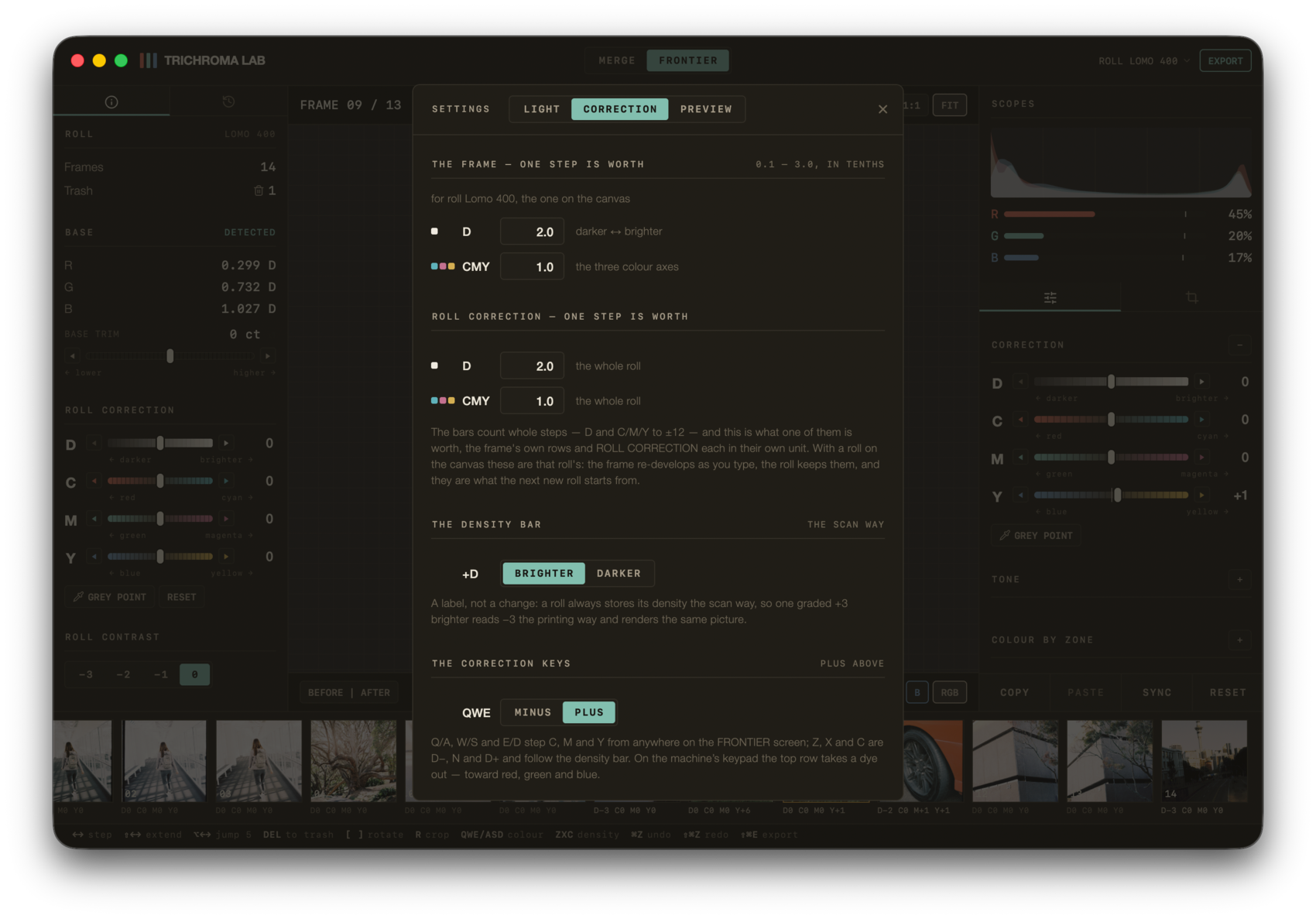Click the FIT zoom button
Image resolution: width=1316 pixels, height=919 pixels.
950,105
